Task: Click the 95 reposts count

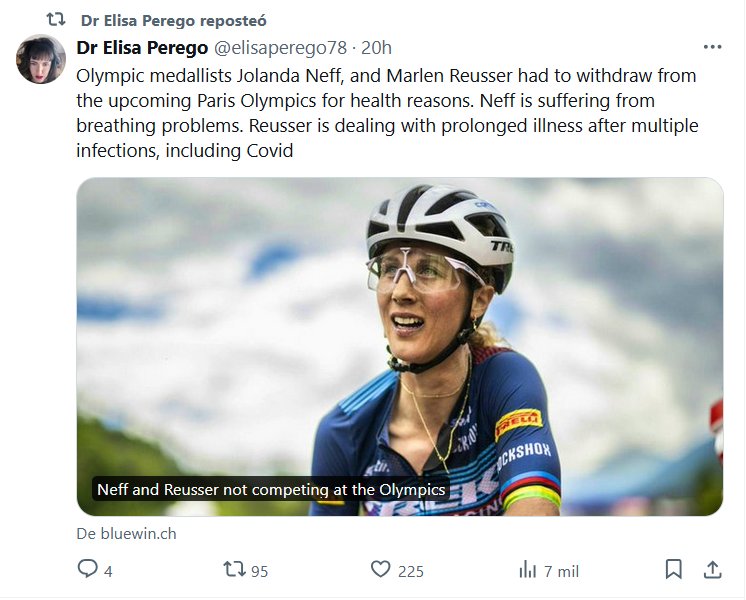Action: coord(259,571)
